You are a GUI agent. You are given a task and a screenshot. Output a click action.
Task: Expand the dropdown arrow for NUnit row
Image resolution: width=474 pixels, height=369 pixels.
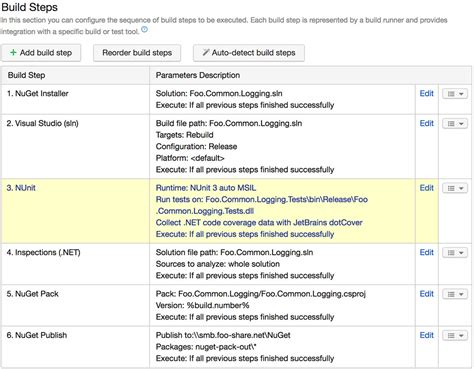pos(461,188)
